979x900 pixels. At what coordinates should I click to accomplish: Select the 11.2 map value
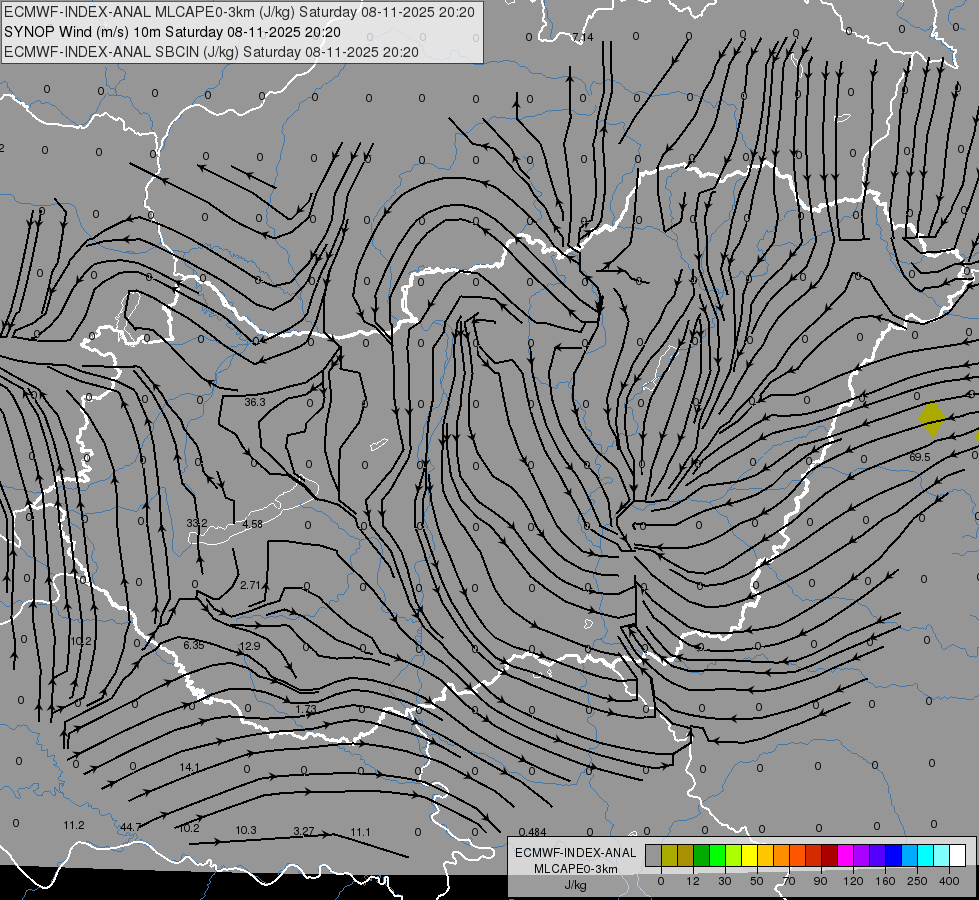[x=74, y=825]
